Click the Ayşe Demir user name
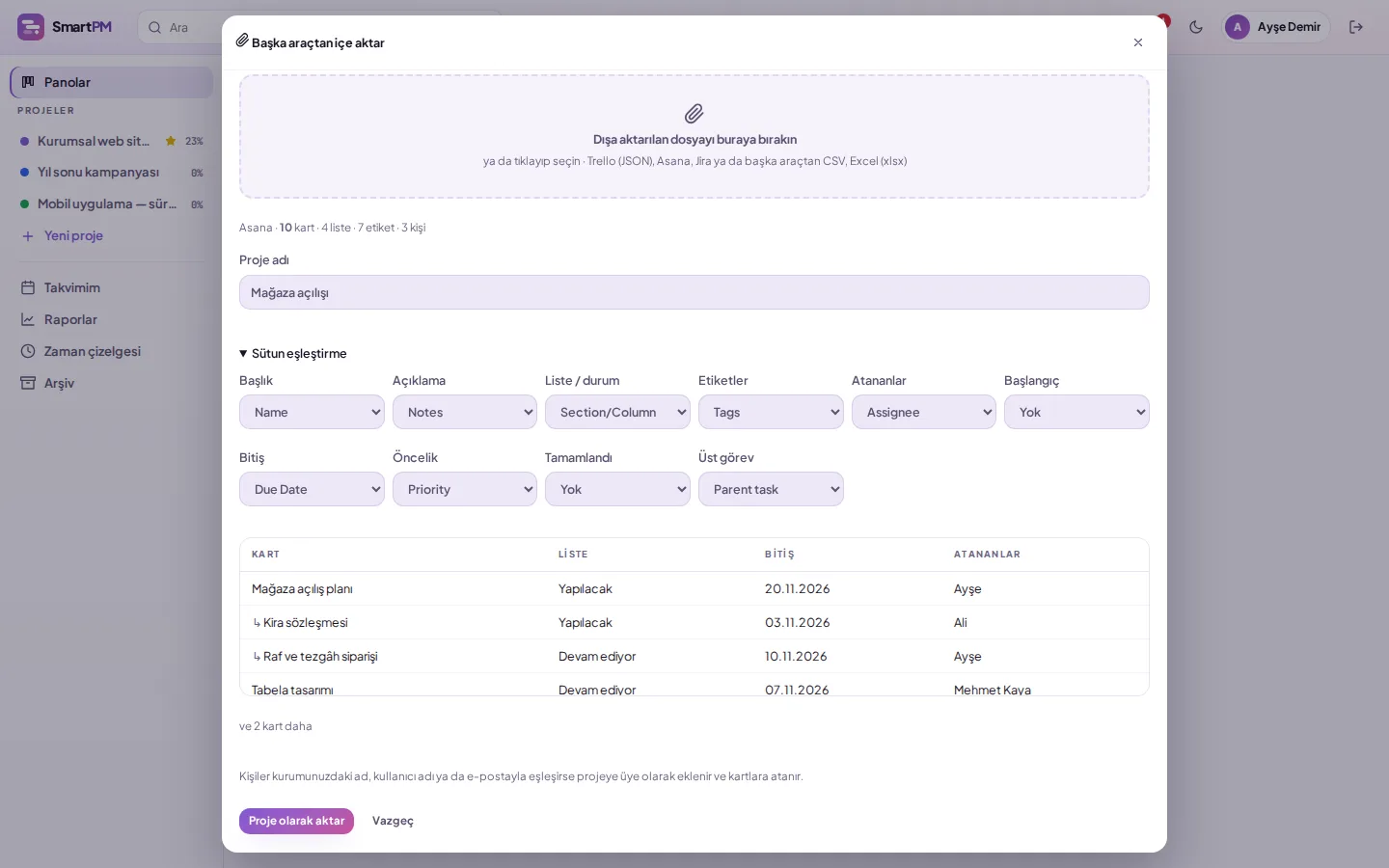The width and height of the screenshot is (1389, 868). pyautogui.click(x=1289, y=27)
